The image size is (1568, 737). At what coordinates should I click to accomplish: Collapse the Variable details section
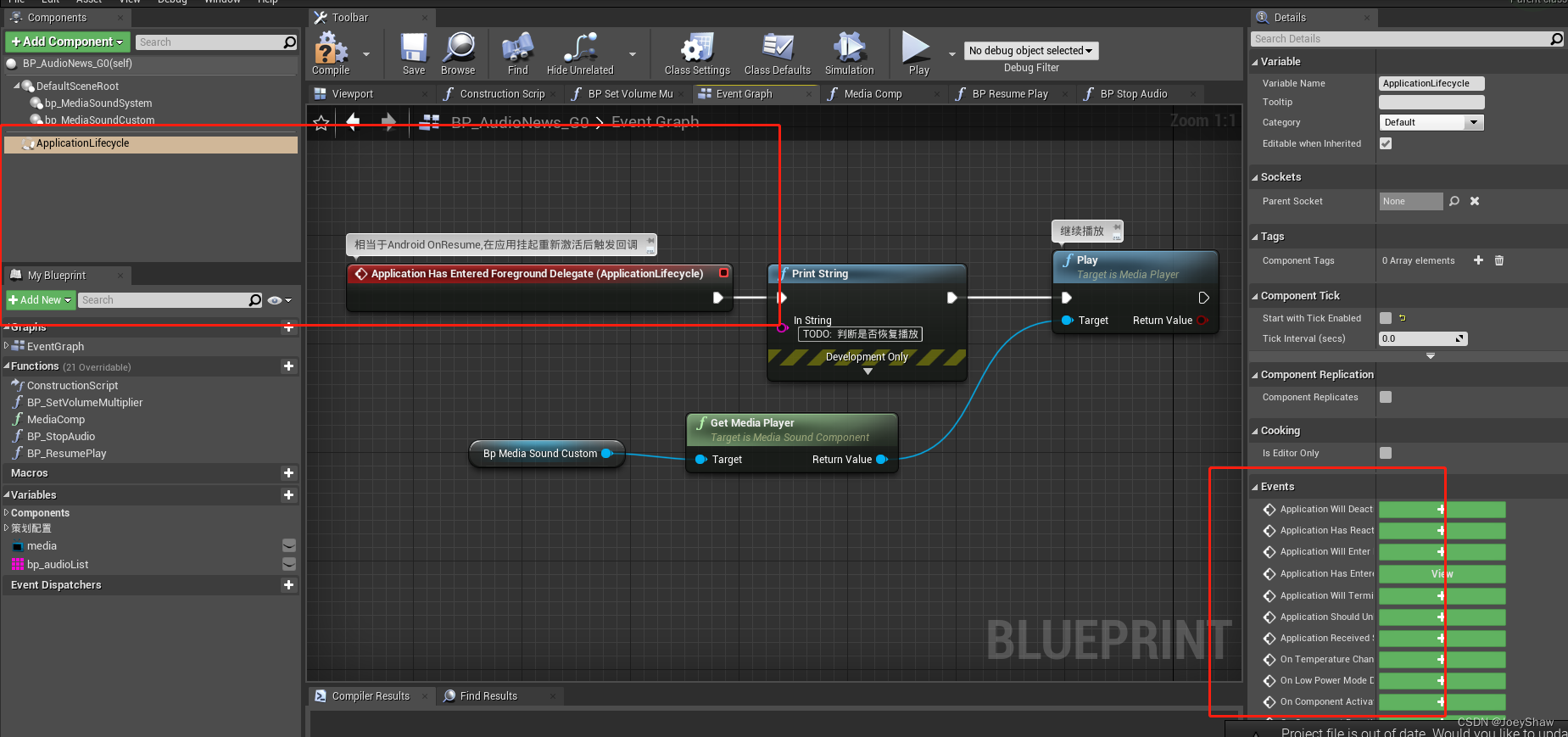coord(1255,62)
